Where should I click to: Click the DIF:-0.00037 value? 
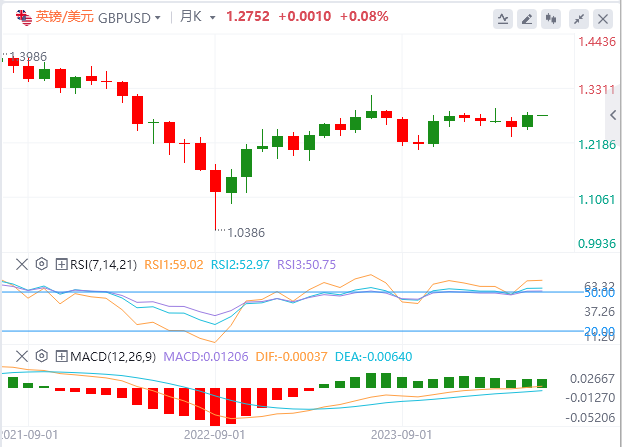click(x=292, y=357)
